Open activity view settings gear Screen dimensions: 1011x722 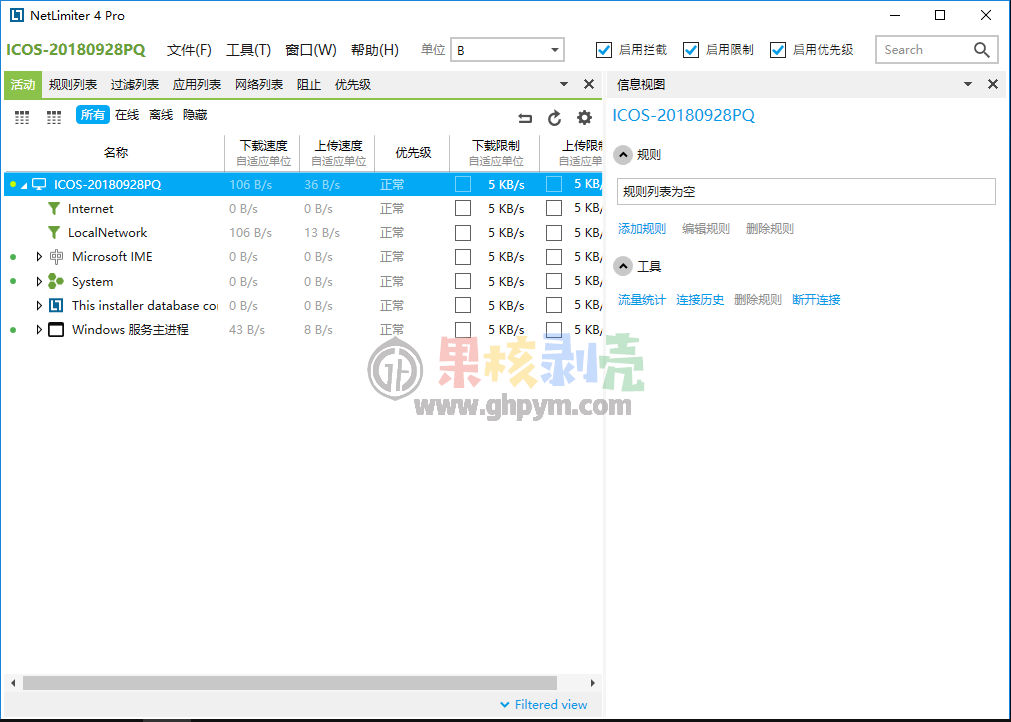[584, 117]
